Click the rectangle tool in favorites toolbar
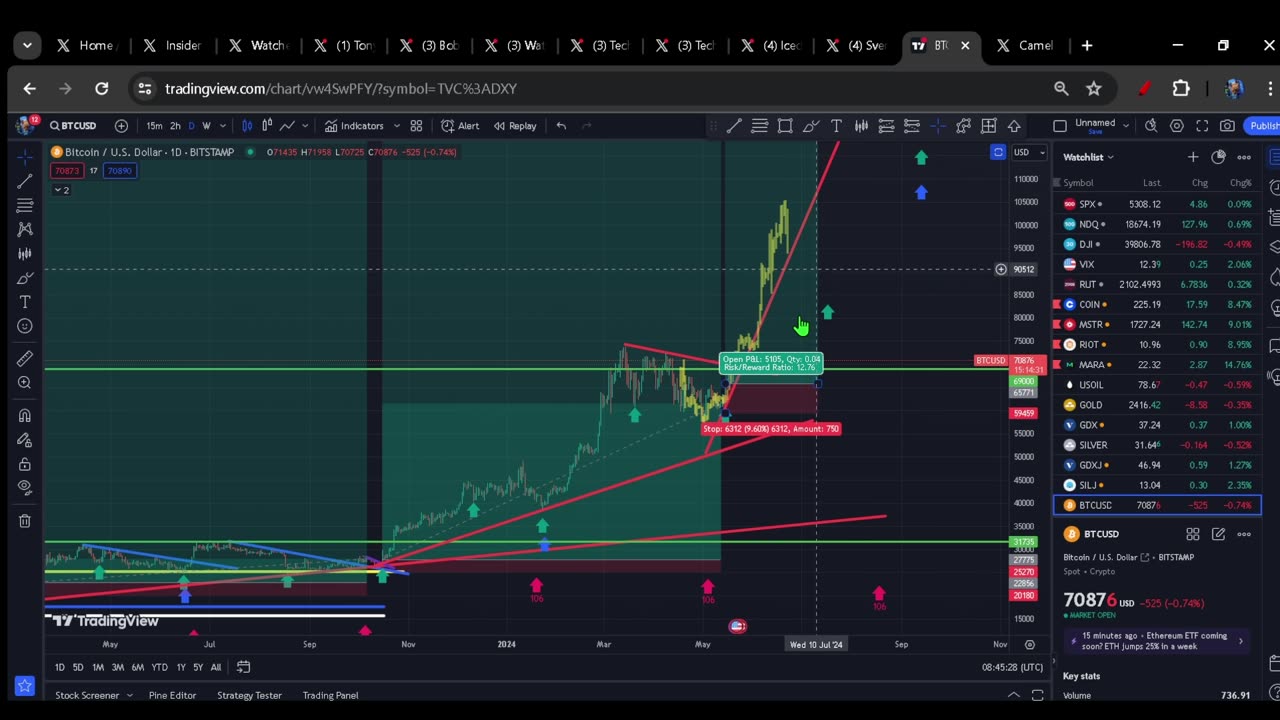The height and width of the screenshot is (720, 1280). tap(785, 126)
